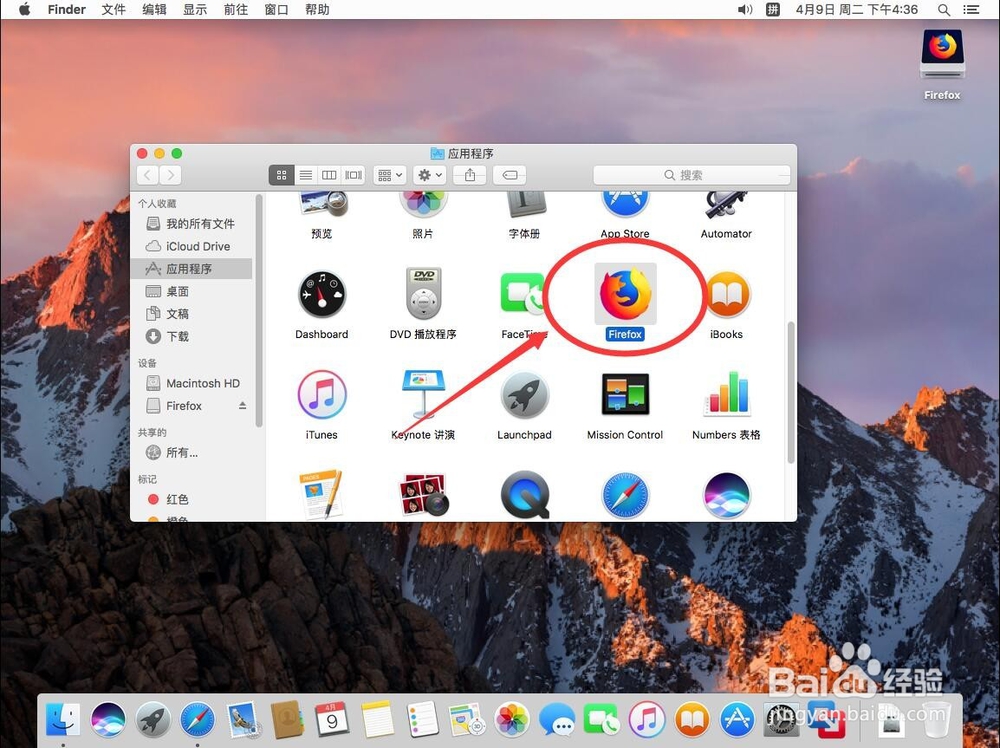1000x748 pixels.
Task: Open Photos from the Dock
Action: coord(512,720)
